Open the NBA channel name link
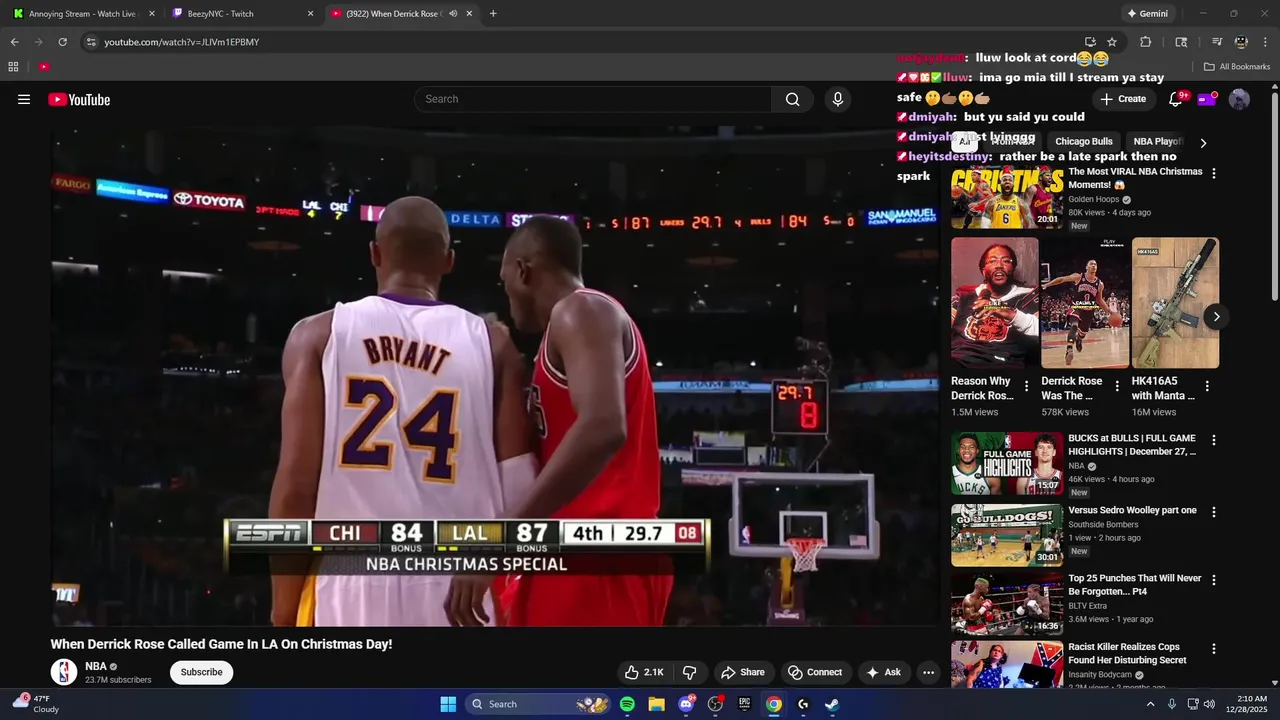The height and width of the screenshot is (720, 1280). tap(96, 666)
